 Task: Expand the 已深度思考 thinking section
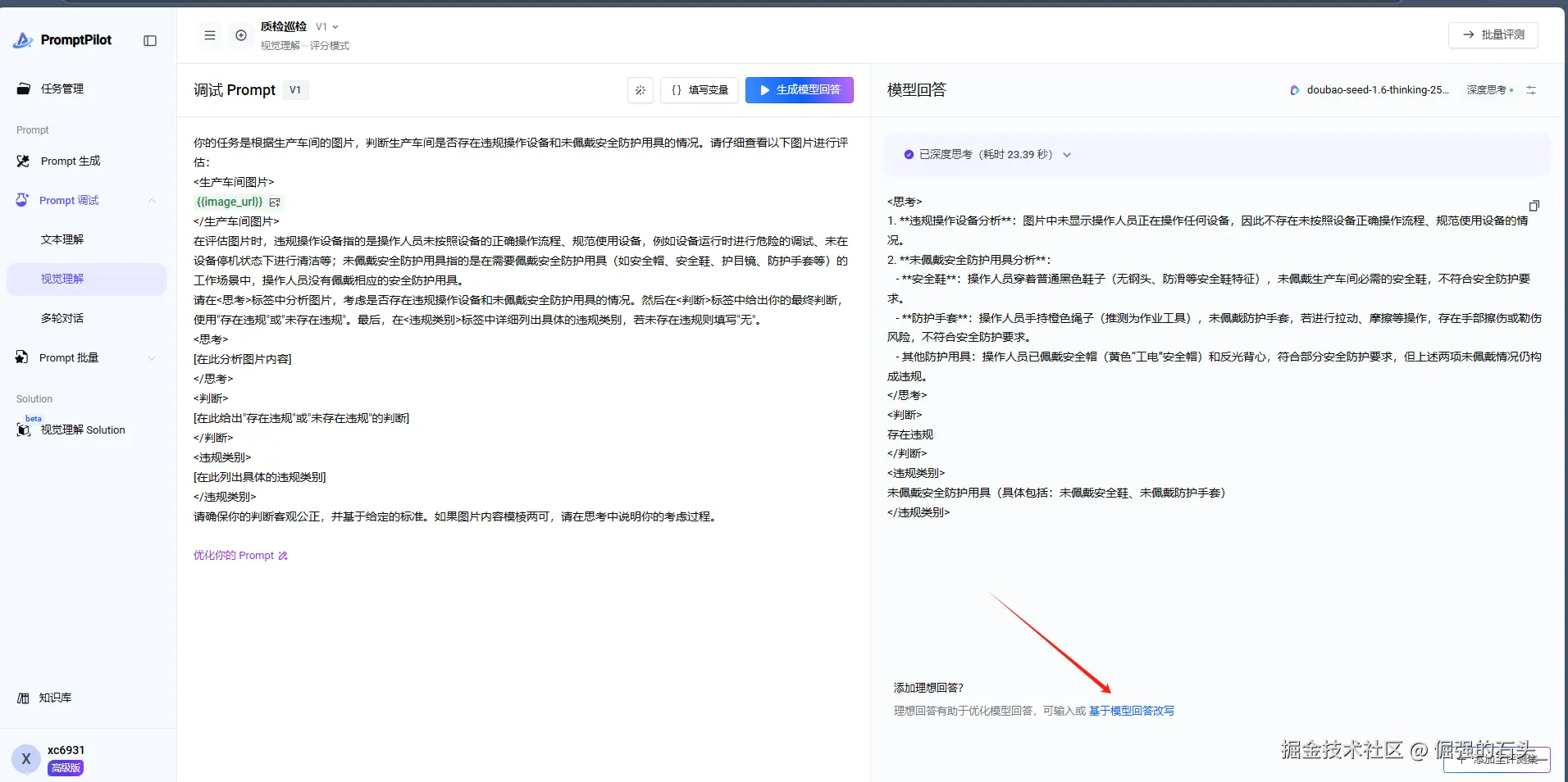[1067, 155]
